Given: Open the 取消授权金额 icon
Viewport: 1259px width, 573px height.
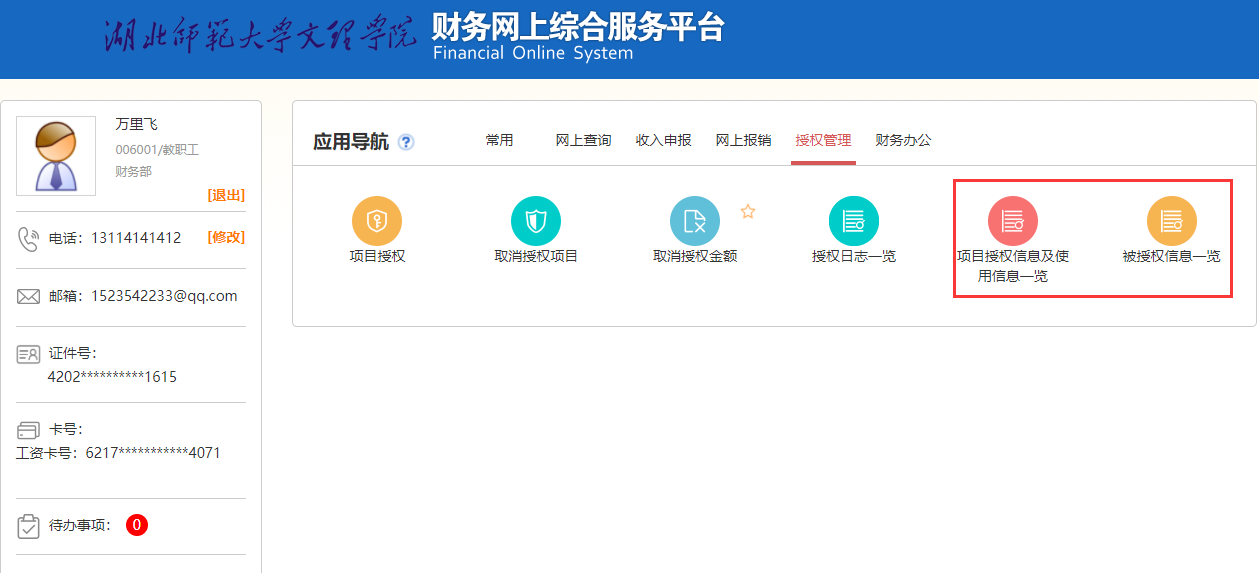Looking at the screenshot, I should [695, 221].
